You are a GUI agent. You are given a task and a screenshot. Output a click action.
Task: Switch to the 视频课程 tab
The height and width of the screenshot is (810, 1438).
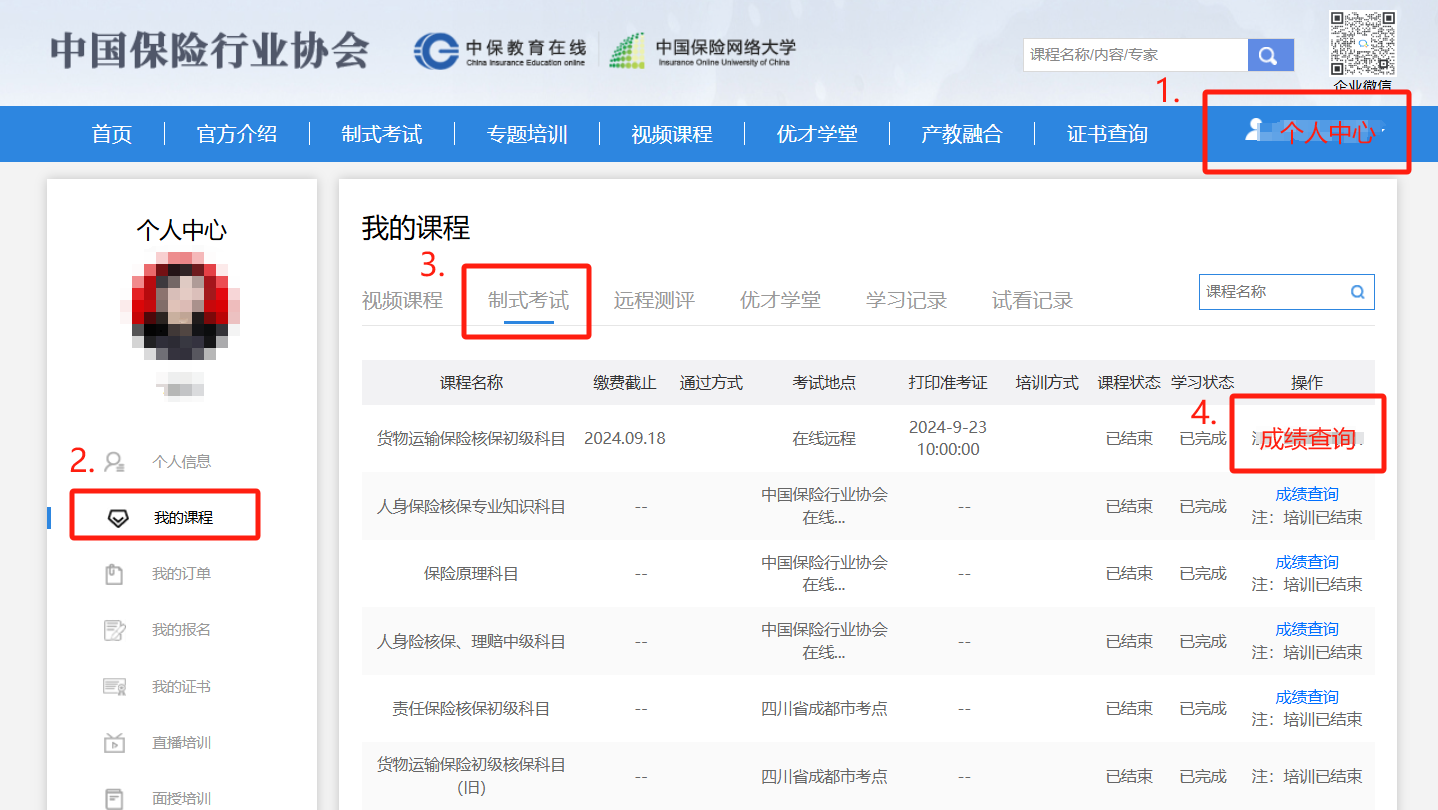coord(402,300)
